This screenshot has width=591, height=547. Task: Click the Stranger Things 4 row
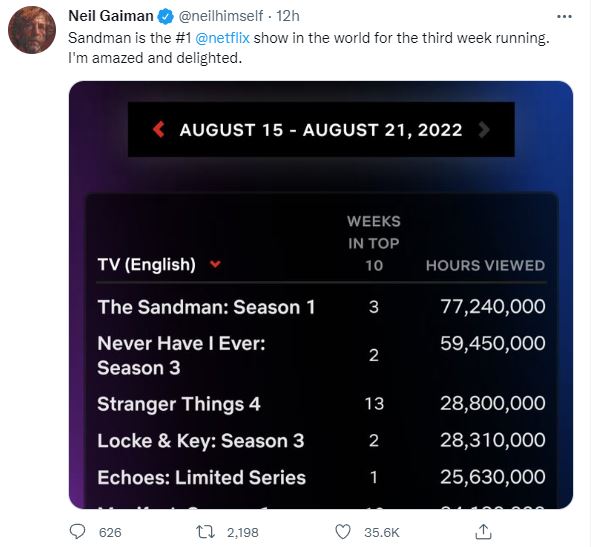click(321, 404)
